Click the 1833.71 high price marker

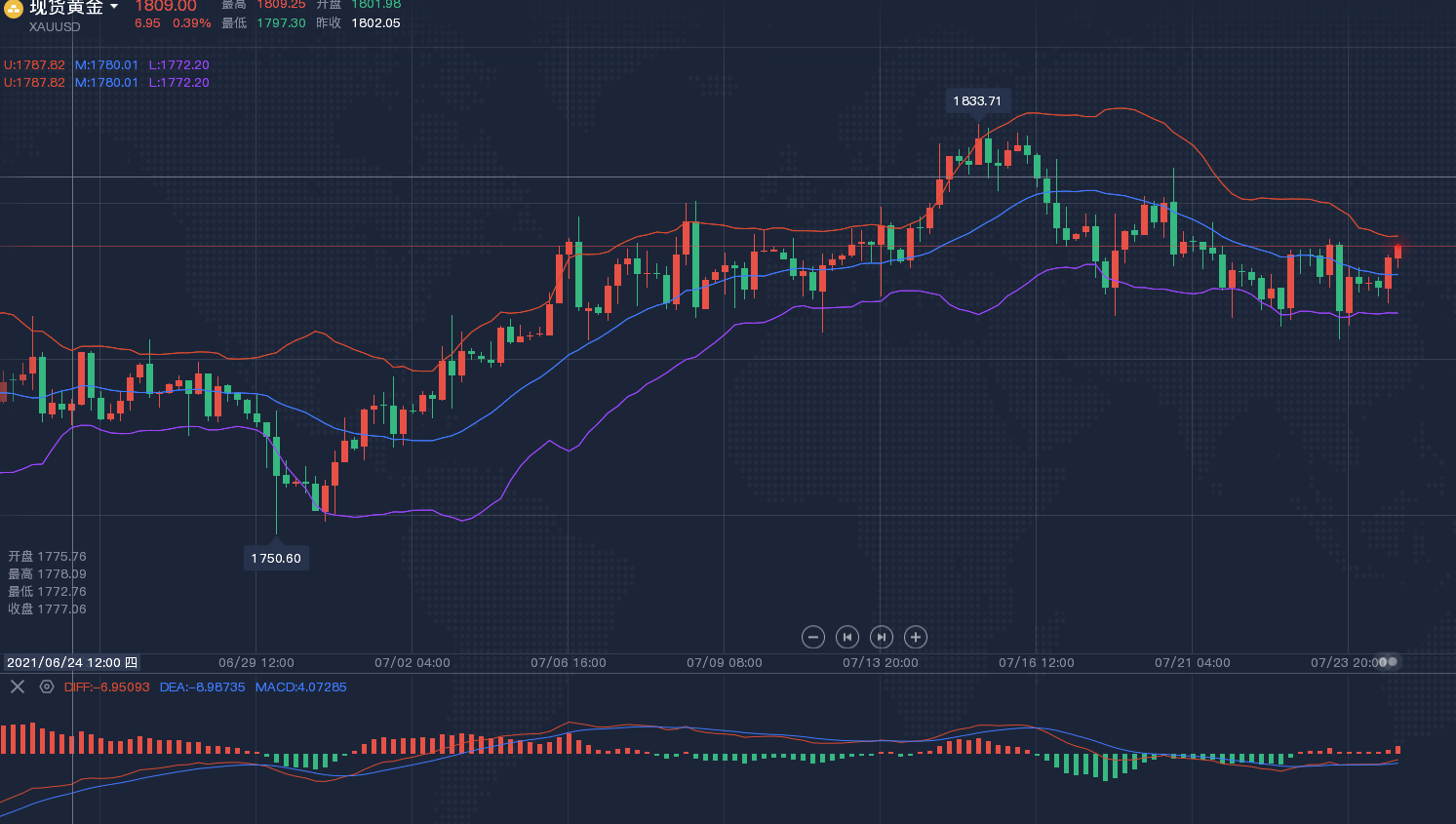coord(977,101)
